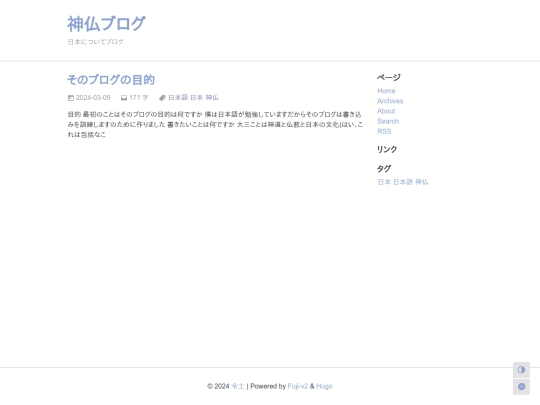
Task: Open the post そのブログの目的
Action: 111,80
